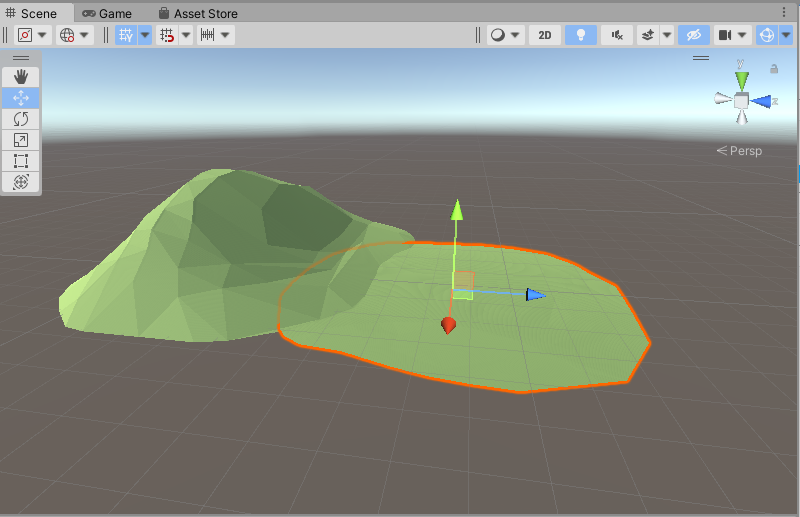Switch to the Scene tab
Image resolution: width=800 pixels, height=517 pixels.
coord(32,13)
